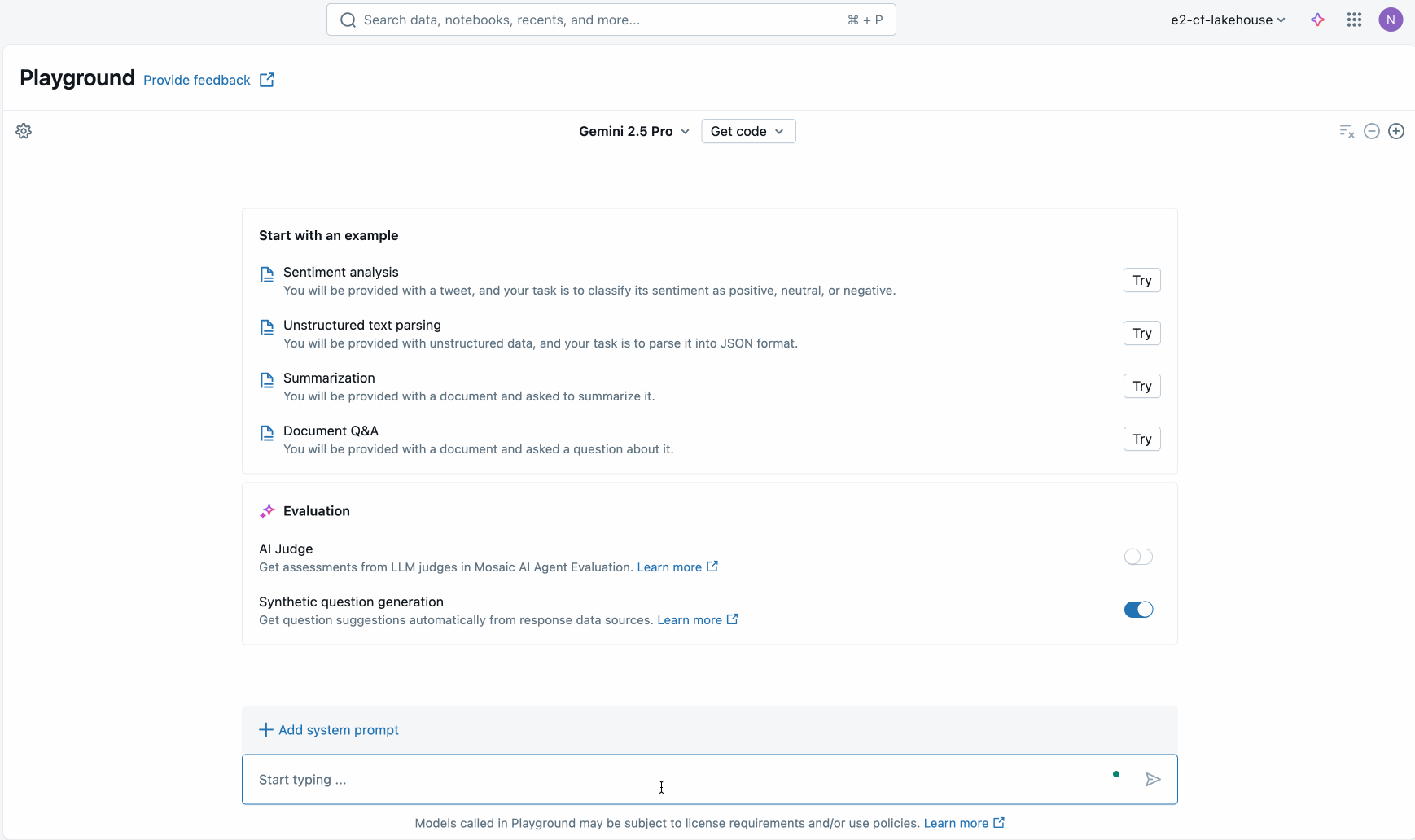1415x840 pixels.
Task: Expand the e2-cf-lakehouse workspace switcher
Action: pyautogui.click(x=1228, y=20)
